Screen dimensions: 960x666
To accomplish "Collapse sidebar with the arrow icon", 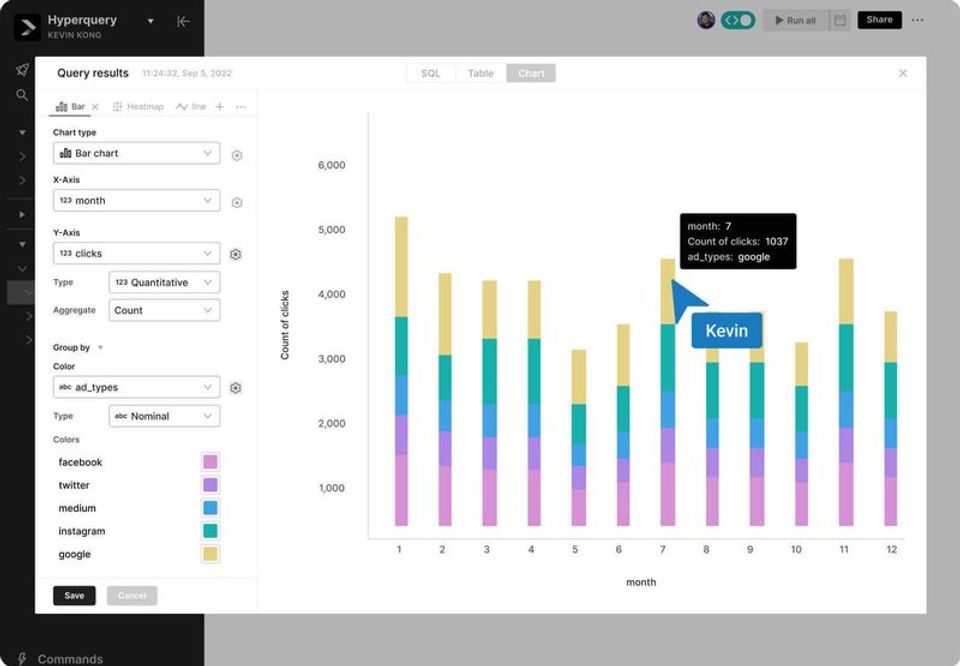I will 183,21.
